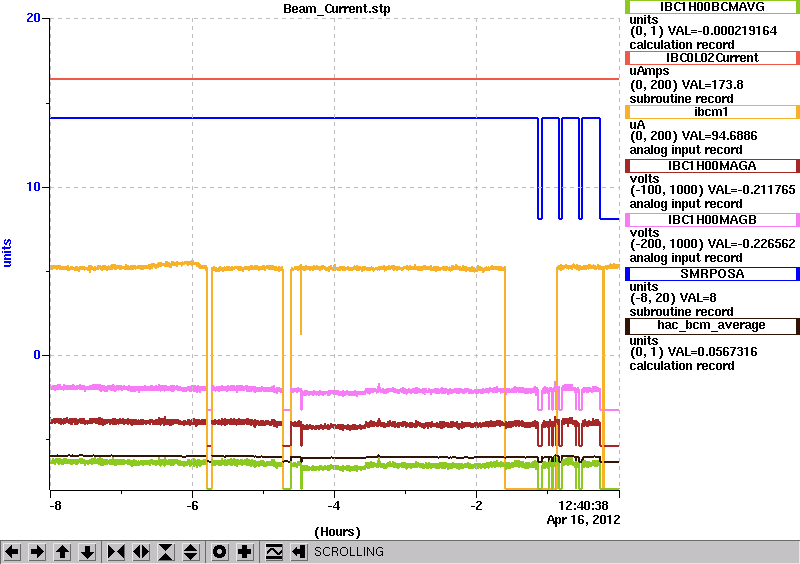Click 'analog input record' under ibcm1

[x=686, y=150]
